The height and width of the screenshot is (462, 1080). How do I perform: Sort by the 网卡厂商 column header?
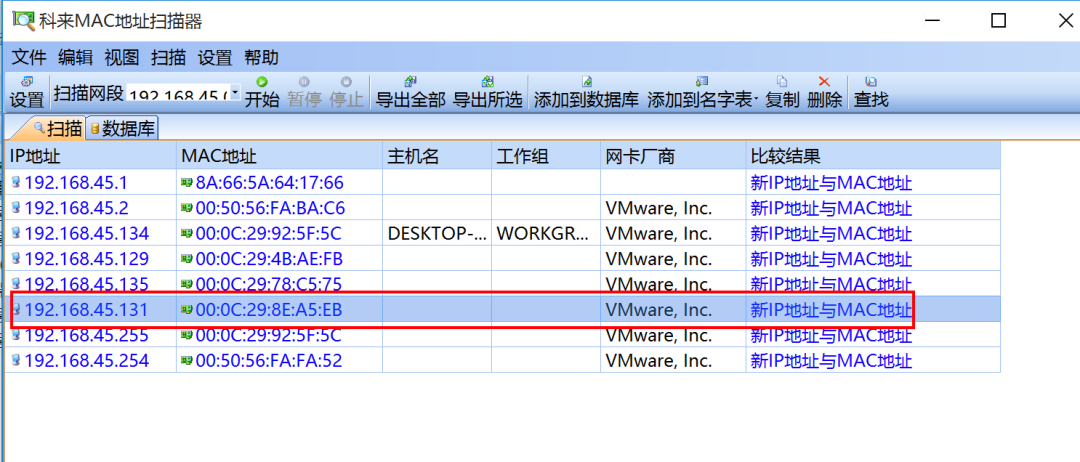[673, 156]
